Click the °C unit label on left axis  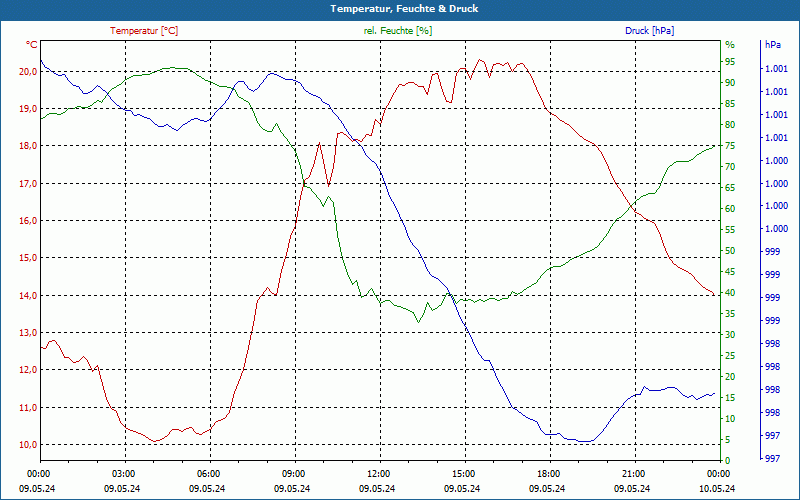click(x=32, y=45)
